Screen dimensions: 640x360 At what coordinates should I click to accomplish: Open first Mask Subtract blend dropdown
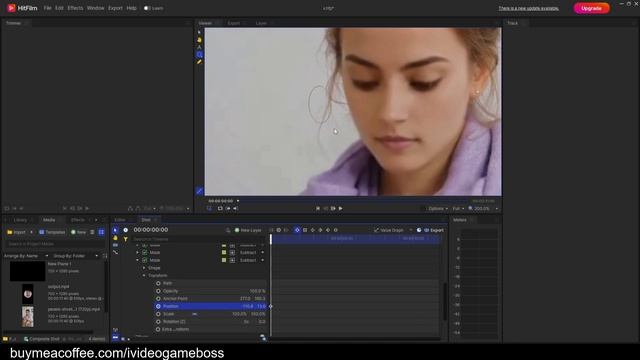(251, 253)
